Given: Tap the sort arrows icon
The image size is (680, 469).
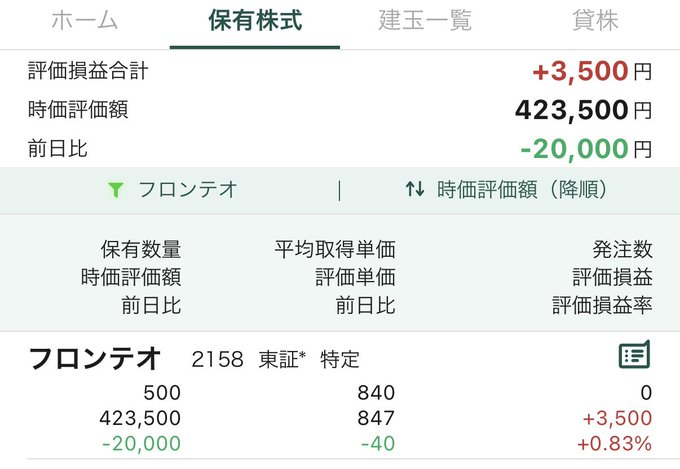Looking at the screenshot, I should (415, 189).
